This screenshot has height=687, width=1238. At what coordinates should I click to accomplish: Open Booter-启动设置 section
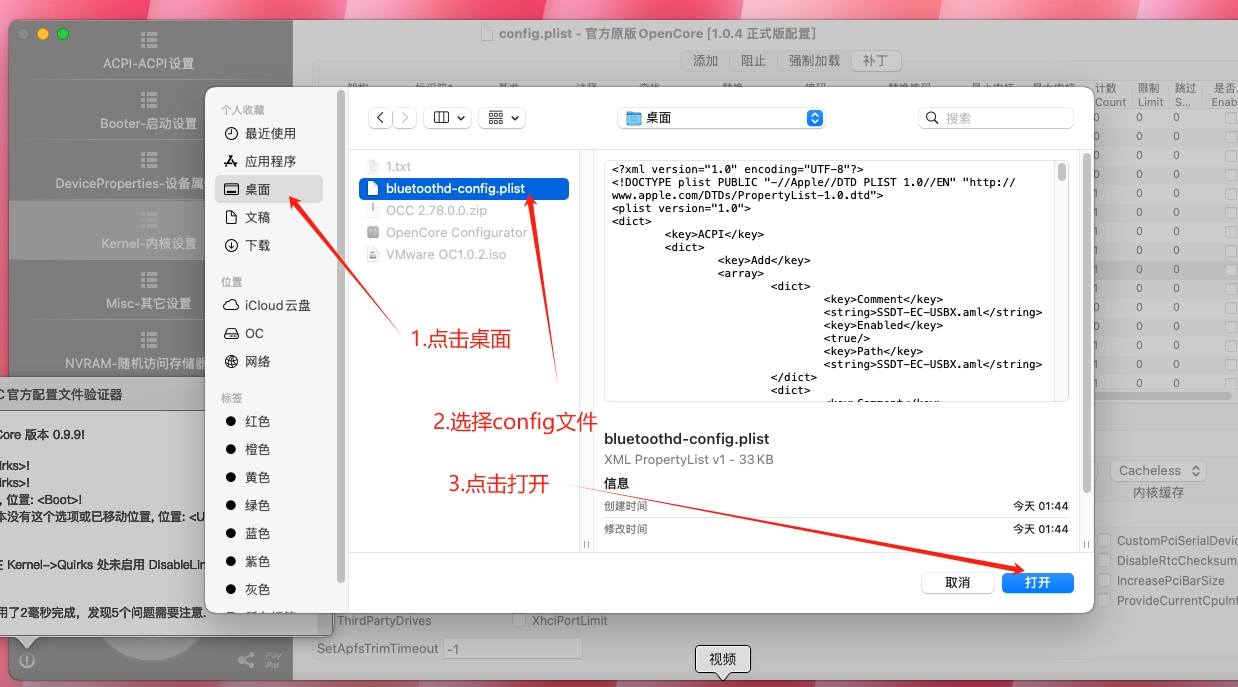149,110
